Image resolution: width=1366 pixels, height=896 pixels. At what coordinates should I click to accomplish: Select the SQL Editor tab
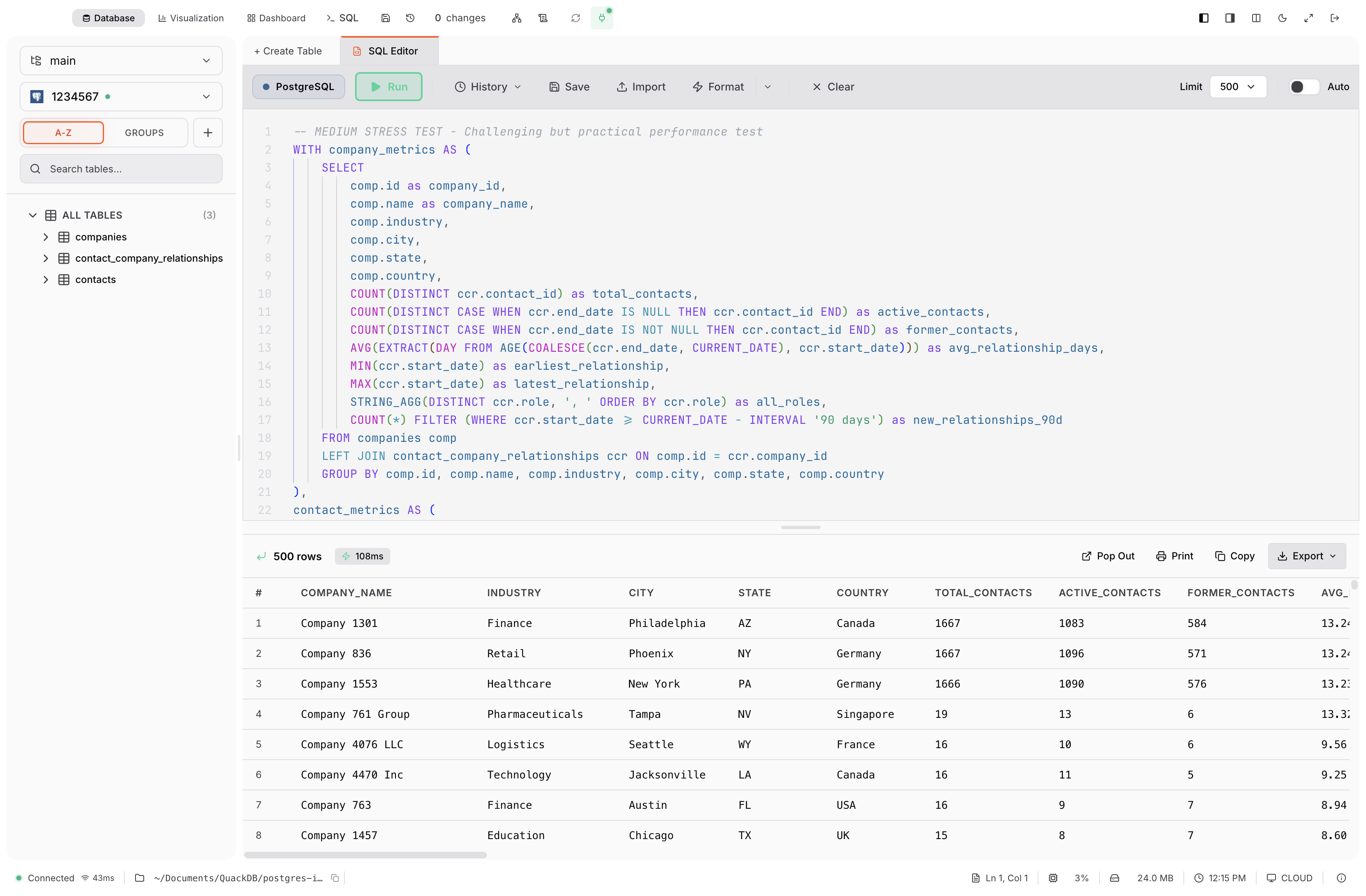pyautogui.click(x=389, y=51)
